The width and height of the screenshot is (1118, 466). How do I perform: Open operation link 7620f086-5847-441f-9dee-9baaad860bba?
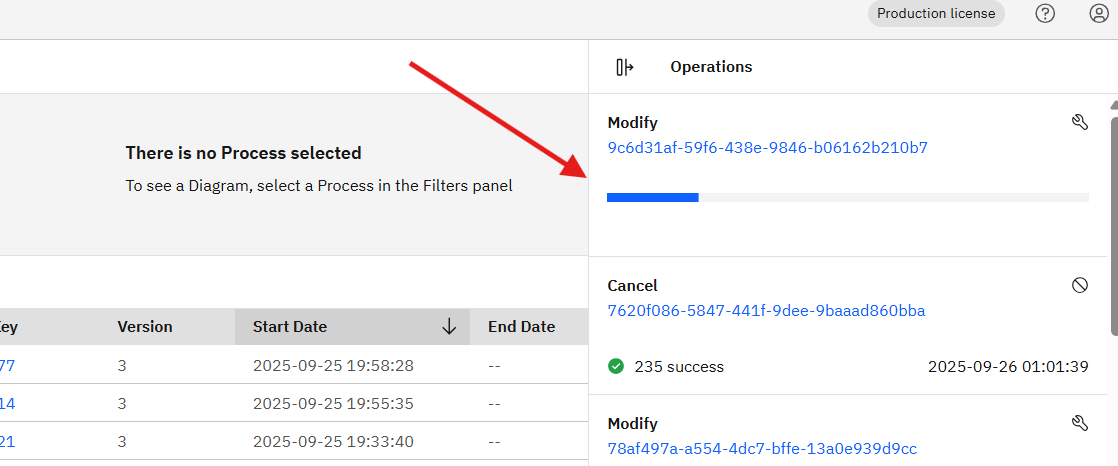point(766,311)
